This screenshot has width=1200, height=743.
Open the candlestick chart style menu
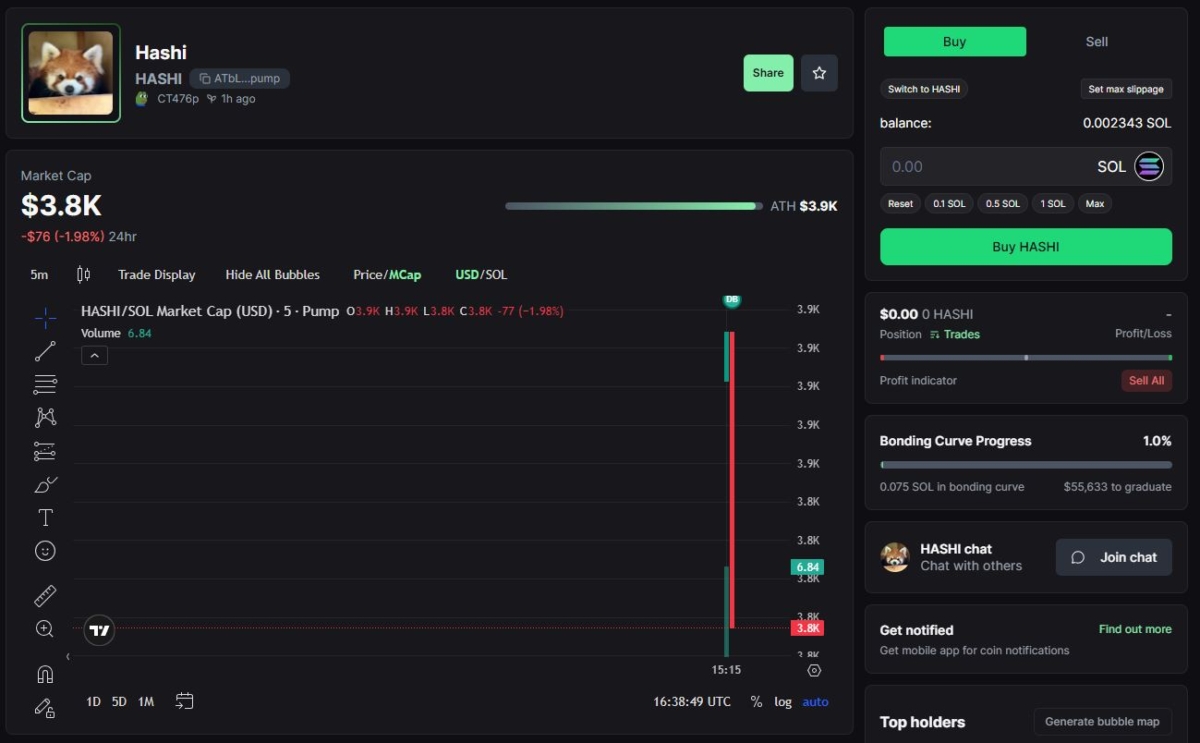pyautogui.click(x=83, y=275)
